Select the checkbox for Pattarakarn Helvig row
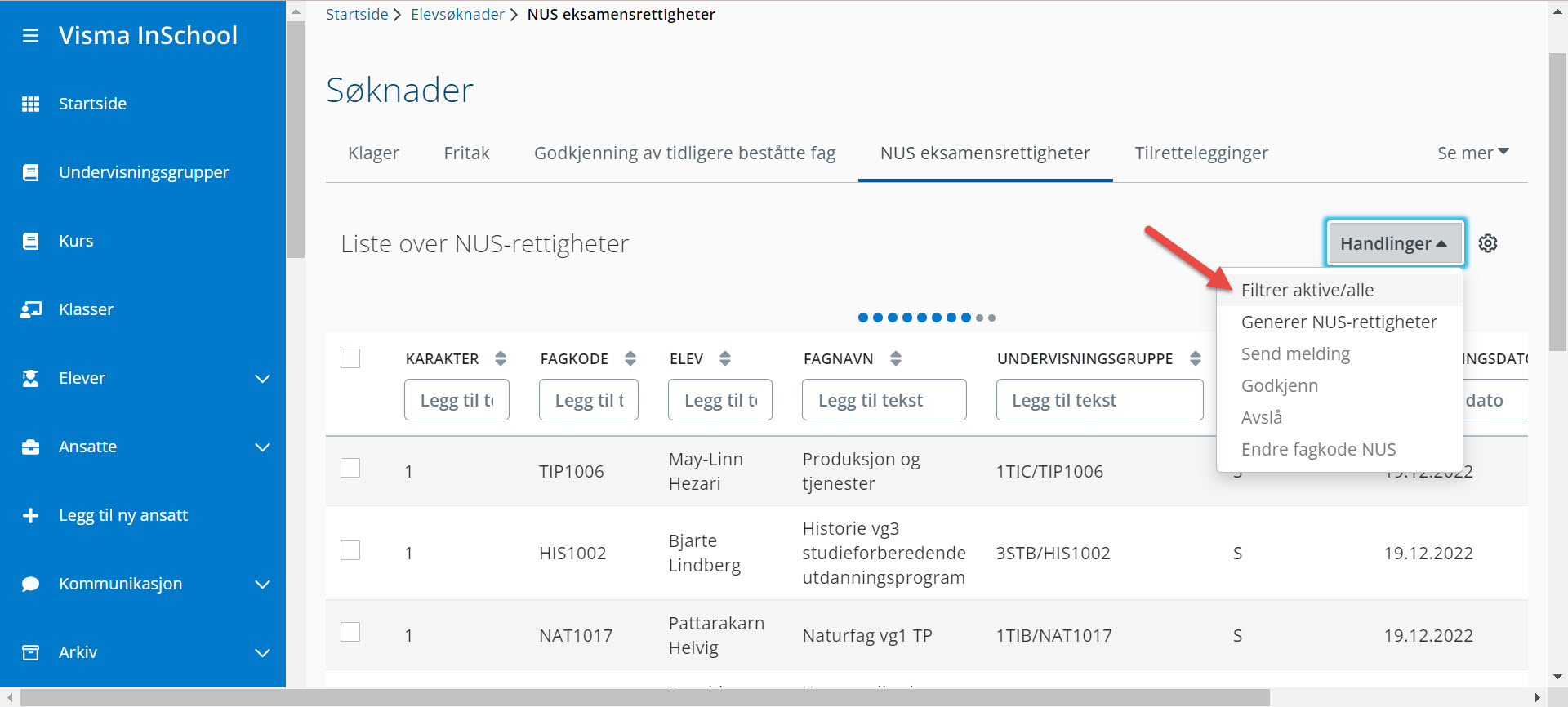Viewport: 1568px width, 707px height. click(x=350, y=632)
